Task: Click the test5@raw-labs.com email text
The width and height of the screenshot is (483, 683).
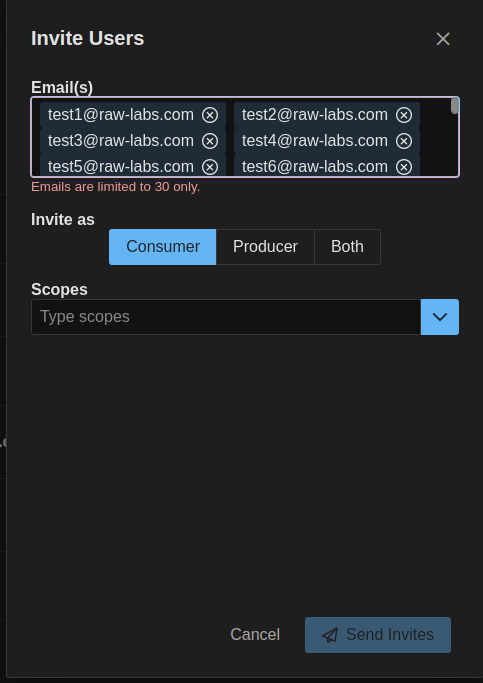Action: [121, 167]
